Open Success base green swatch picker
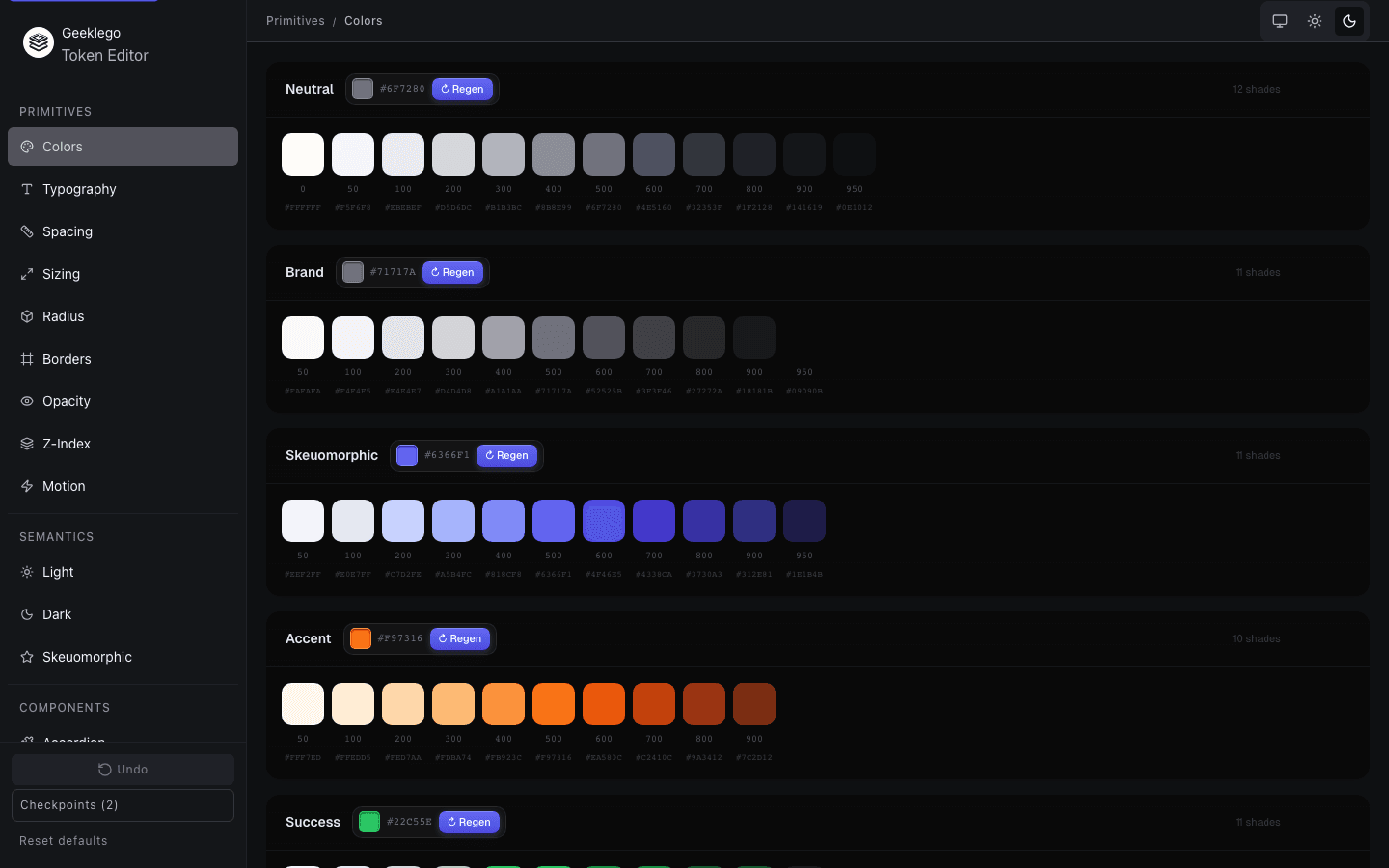1389x868 pixels. click(x=369, y=822)
